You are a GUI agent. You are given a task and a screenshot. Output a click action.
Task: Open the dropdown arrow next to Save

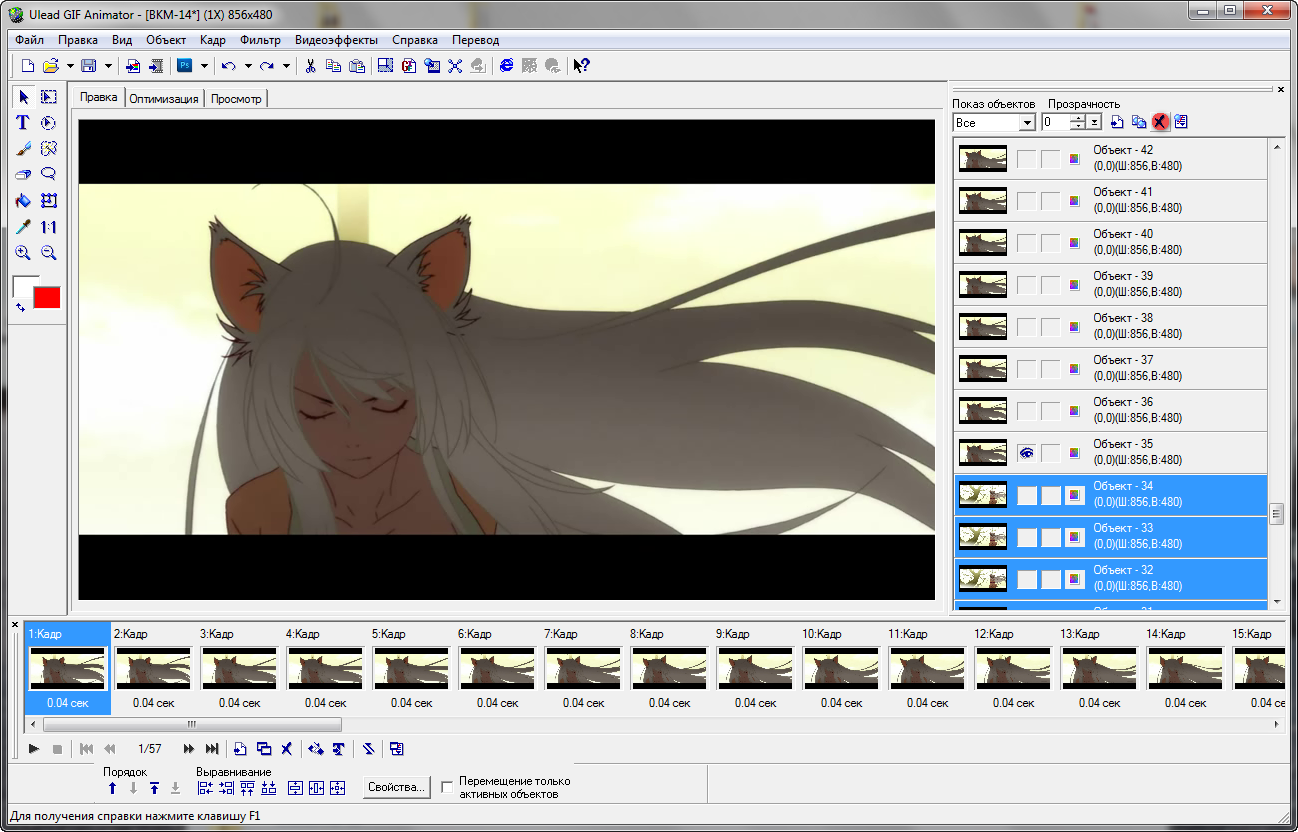pyautogui.click(x=108, y=66)
